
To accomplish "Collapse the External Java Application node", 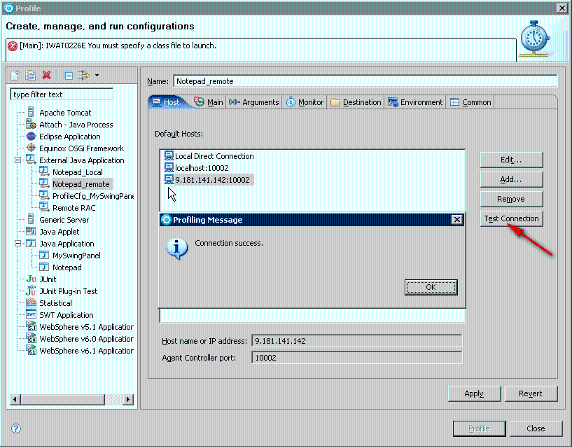I will [x=18, y=160].
